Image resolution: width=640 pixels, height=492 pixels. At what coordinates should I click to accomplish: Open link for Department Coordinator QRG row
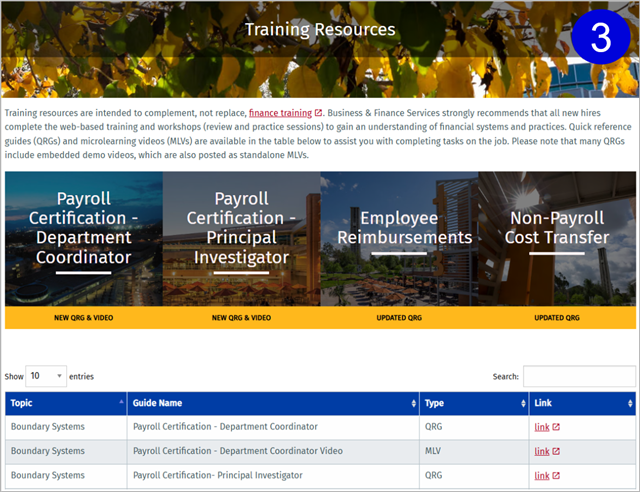point(542,427)
